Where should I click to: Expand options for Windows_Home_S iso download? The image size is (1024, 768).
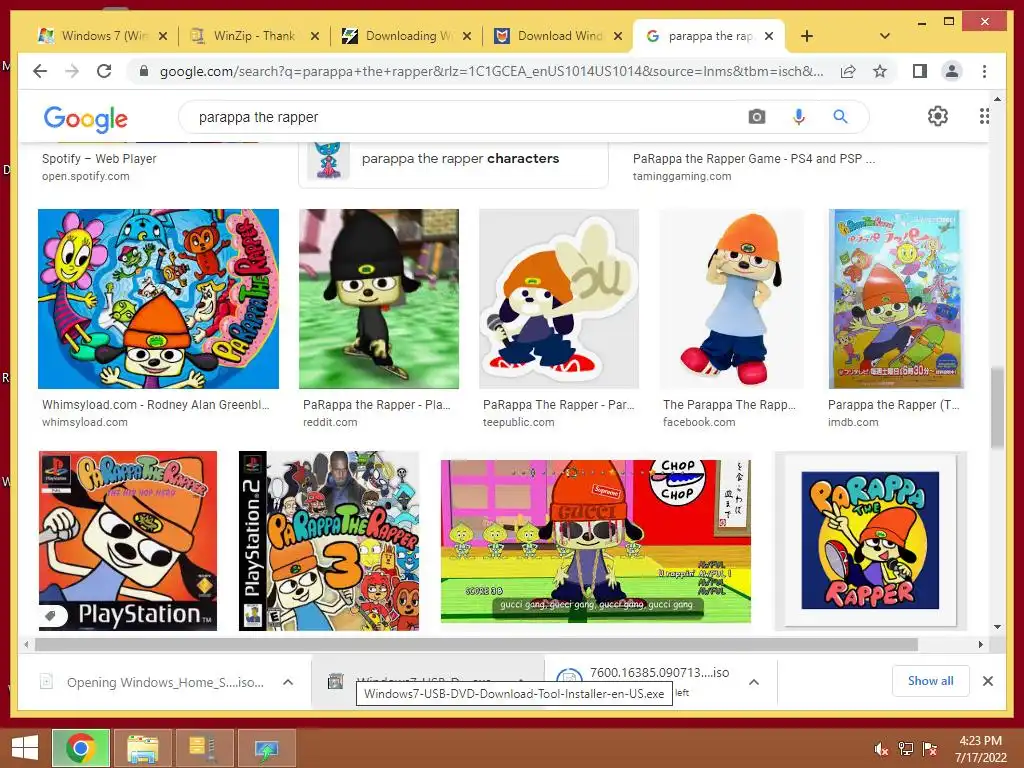[287, 682]
